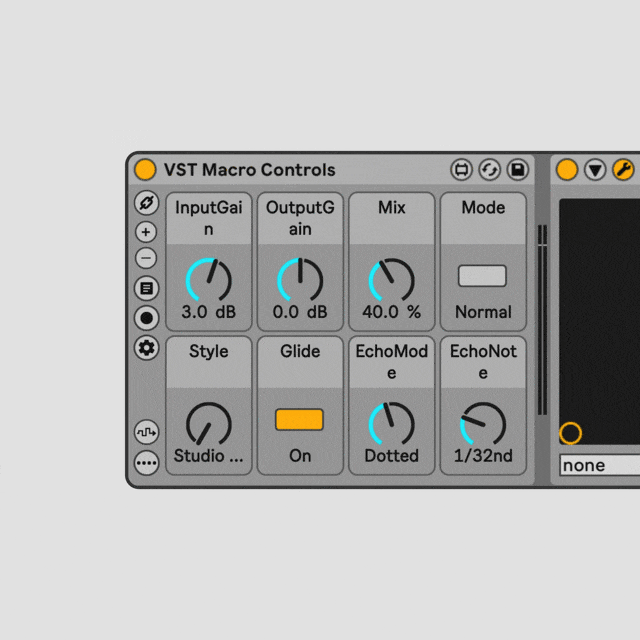The image size is (640, 640).
Task: Click the show/hide macro controls icon
Action: [x=461, y=169]
